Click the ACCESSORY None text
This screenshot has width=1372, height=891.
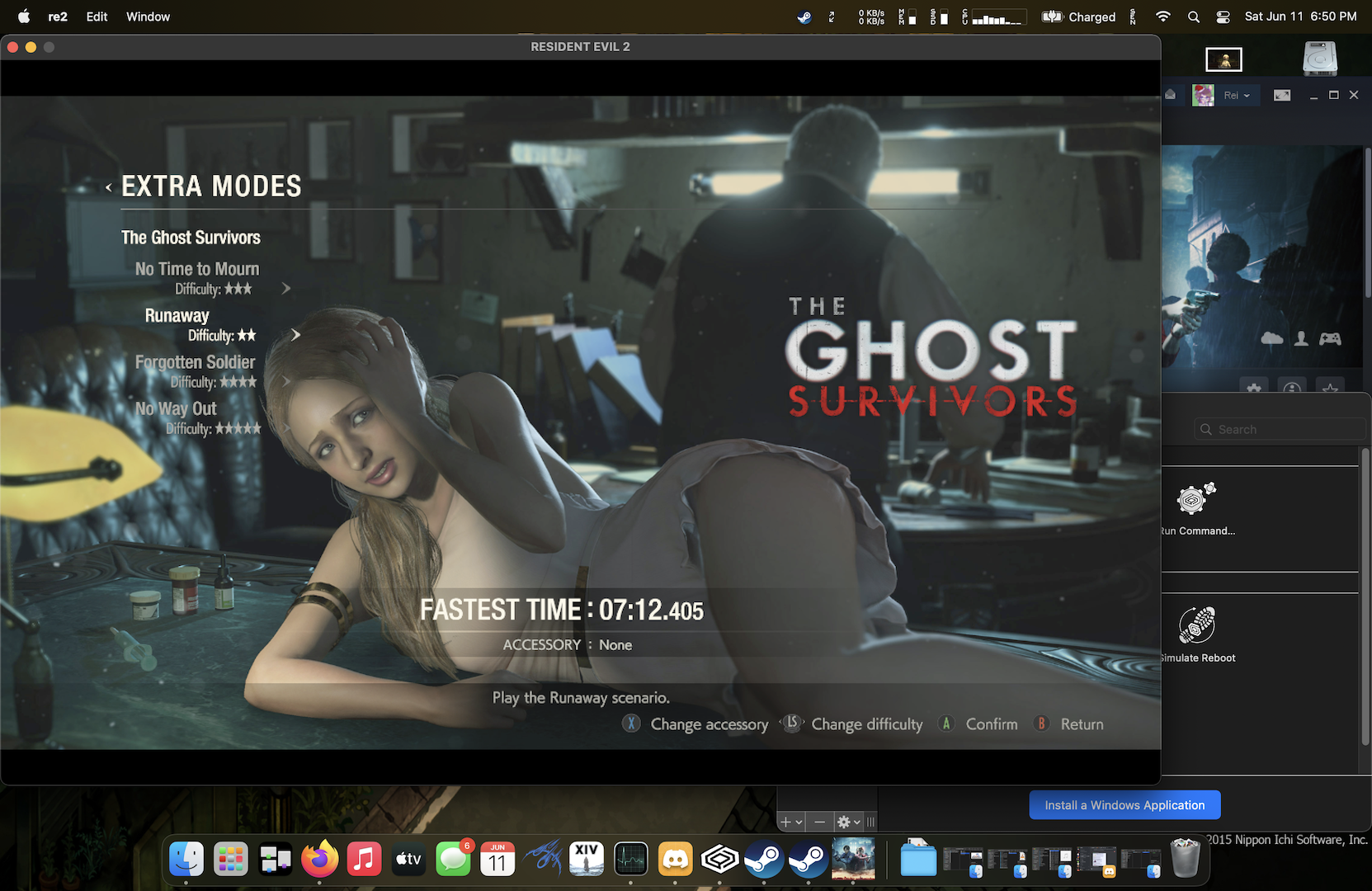568,645
